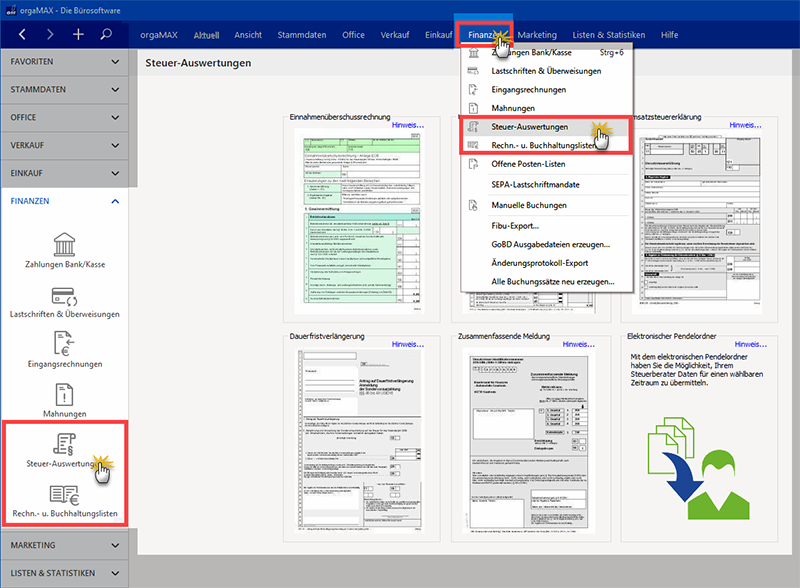Click bank icon in Finanzen menu
The height and width of the screenshot is (588, 800).
473,53
